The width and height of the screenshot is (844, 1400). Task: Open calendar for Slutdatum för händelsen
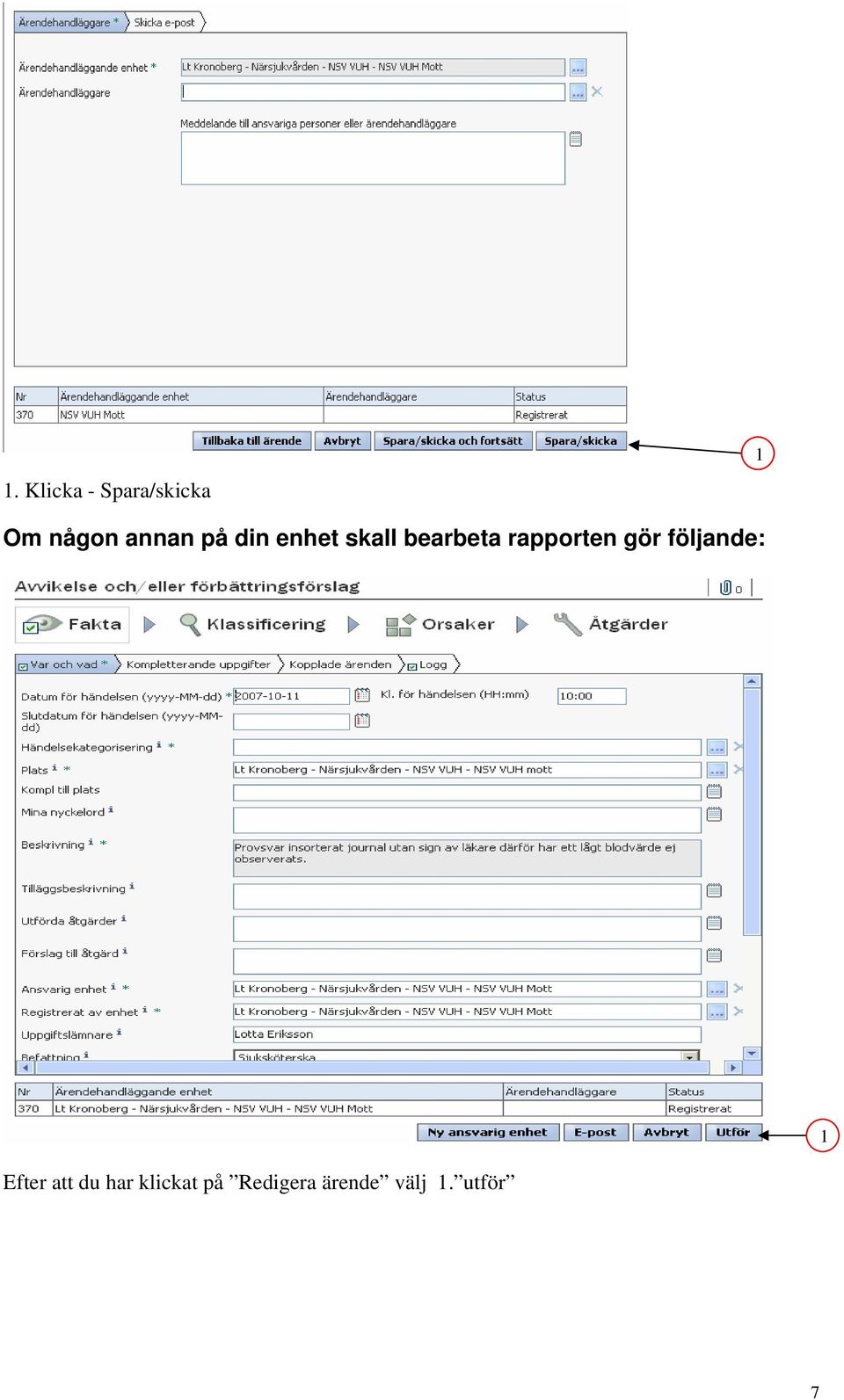click(362, 721)
